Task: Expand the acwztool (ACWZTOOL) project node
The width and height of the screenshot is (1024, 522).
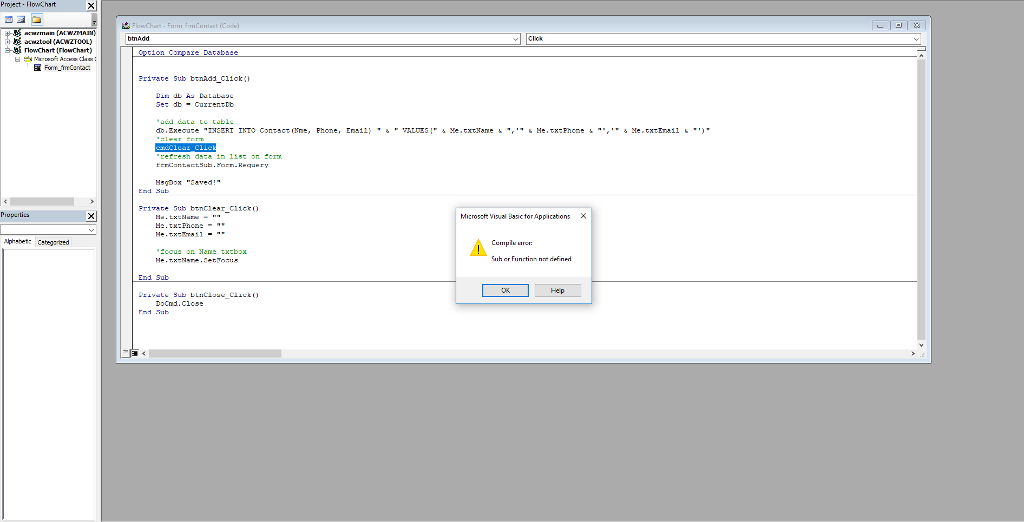Action: tap(8, 41)
